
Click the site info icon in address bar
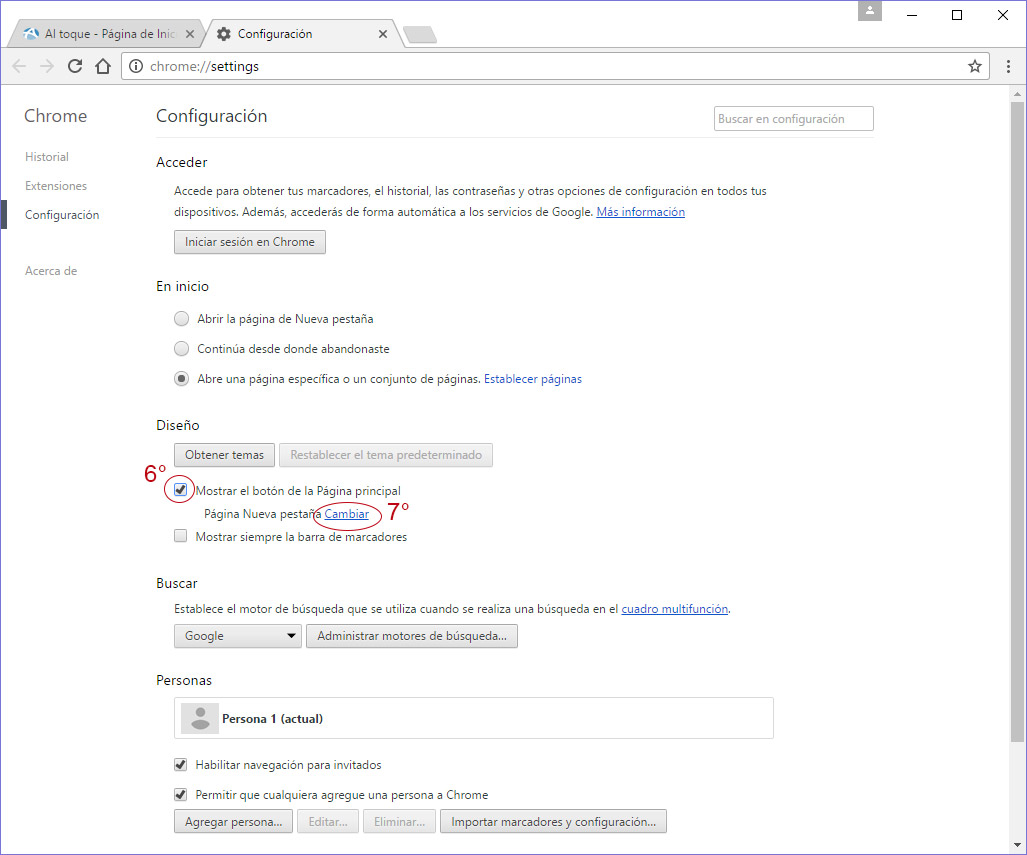point(136,66)
